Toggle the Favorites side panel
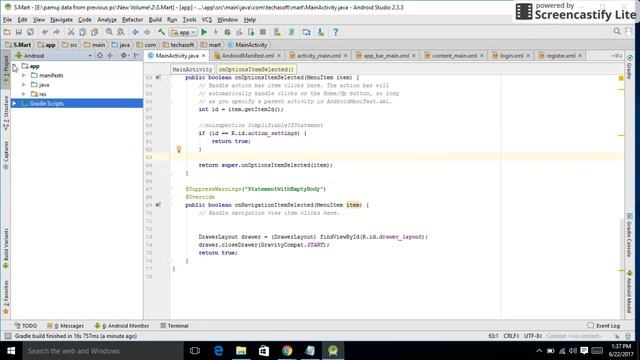The width and height of the screenshot is (640, 360). pos(6,298)
